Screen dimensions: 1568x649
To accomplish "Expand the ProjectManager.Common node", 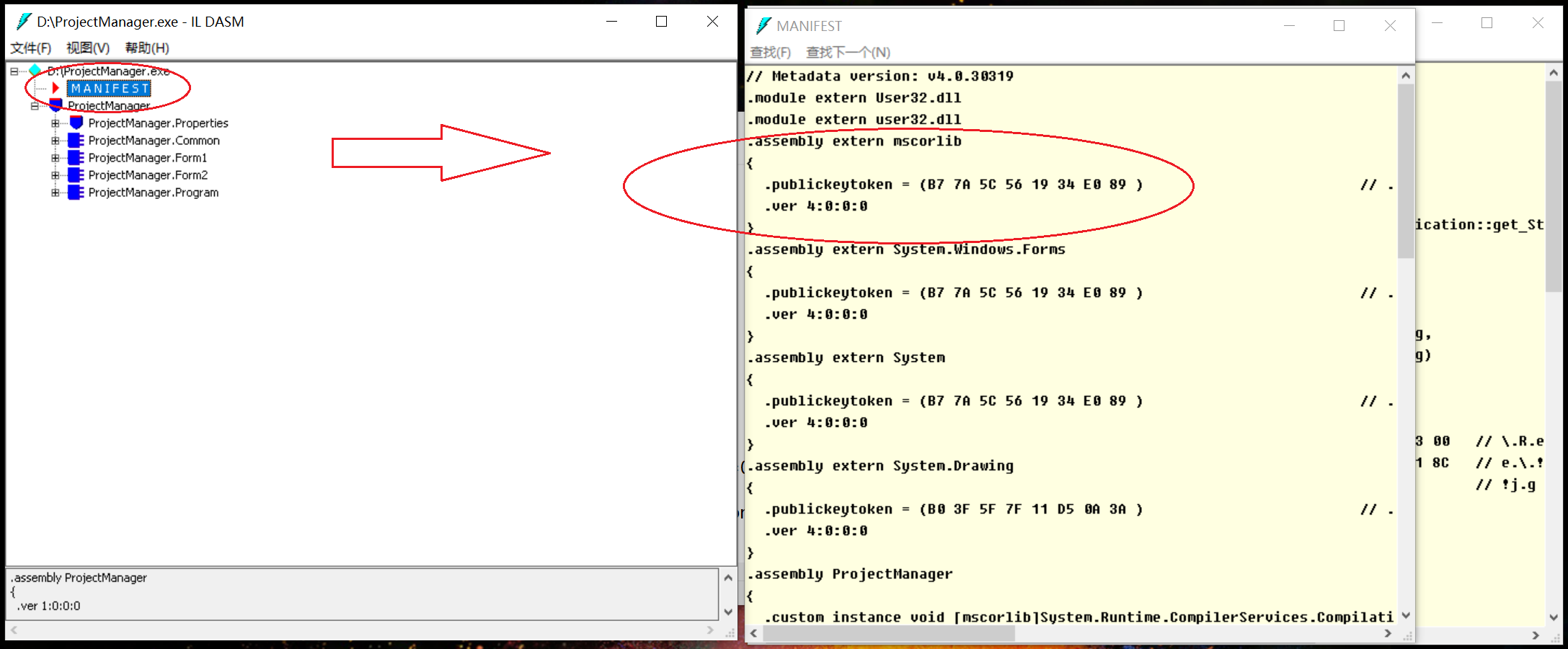I will [56, 141].
